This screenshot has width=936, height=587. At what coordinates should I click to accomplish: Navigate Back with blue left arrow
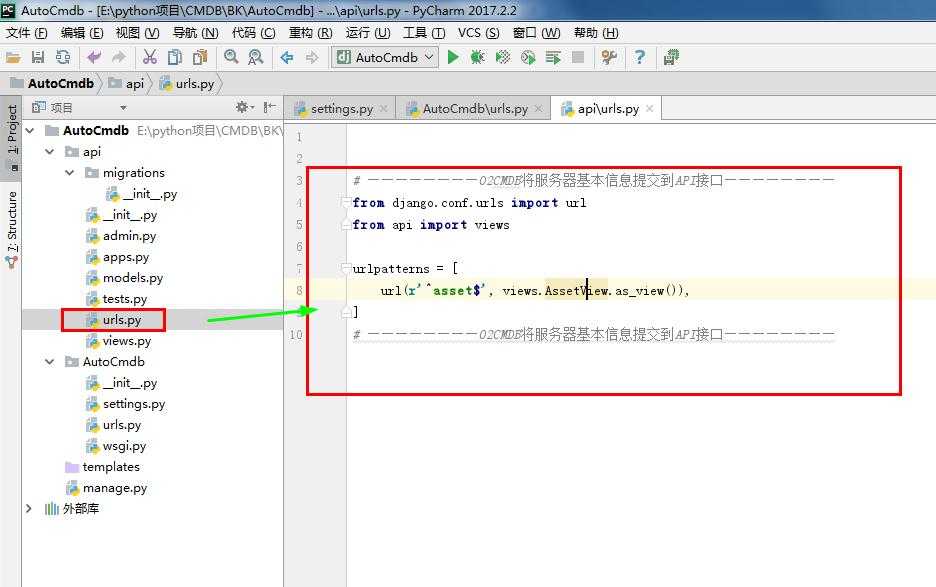[x=287, y=57]
